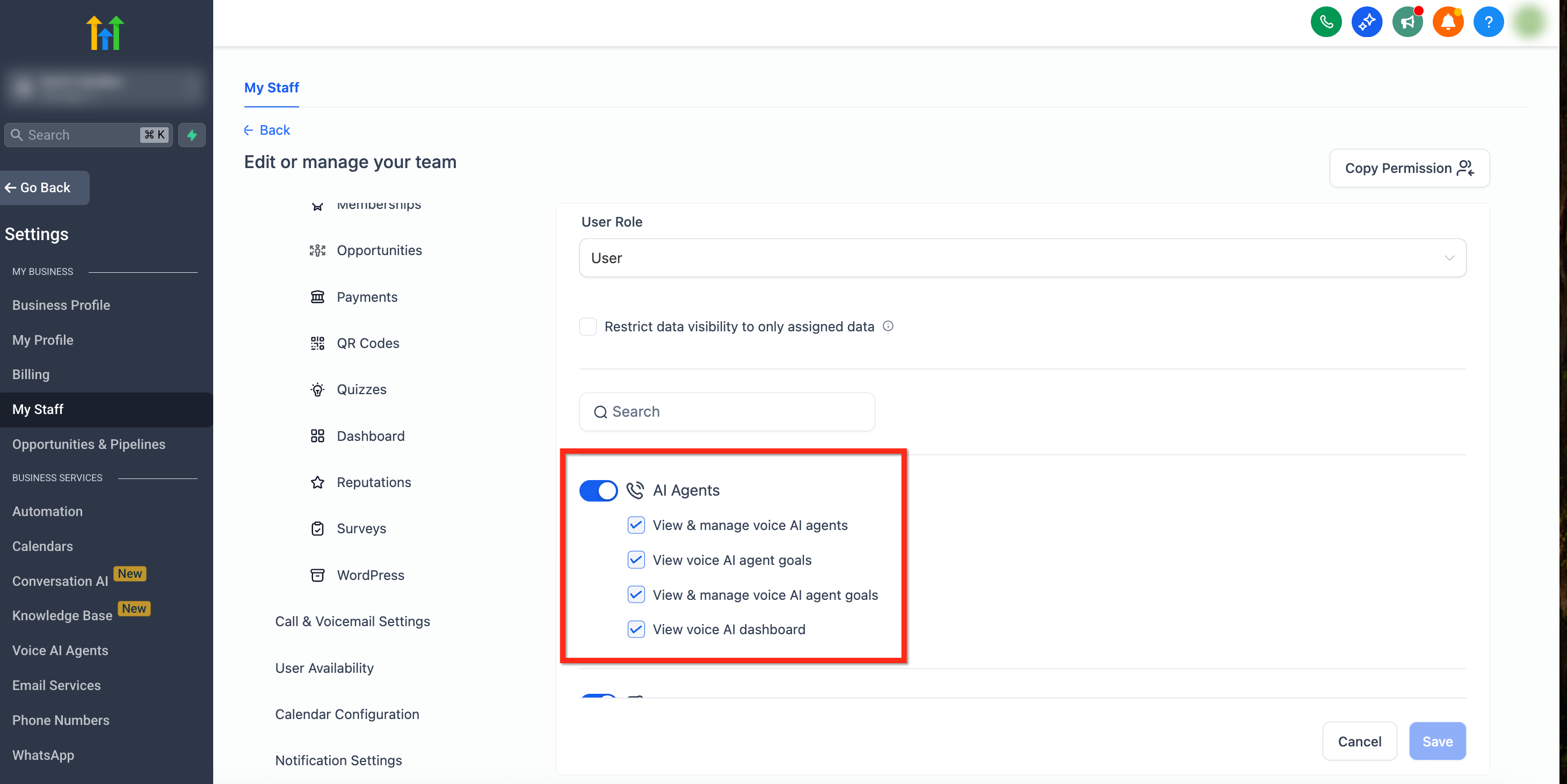Click the blue help question mark icon
This screenshot has width=1567, height=784.
tap(1488, 23)
